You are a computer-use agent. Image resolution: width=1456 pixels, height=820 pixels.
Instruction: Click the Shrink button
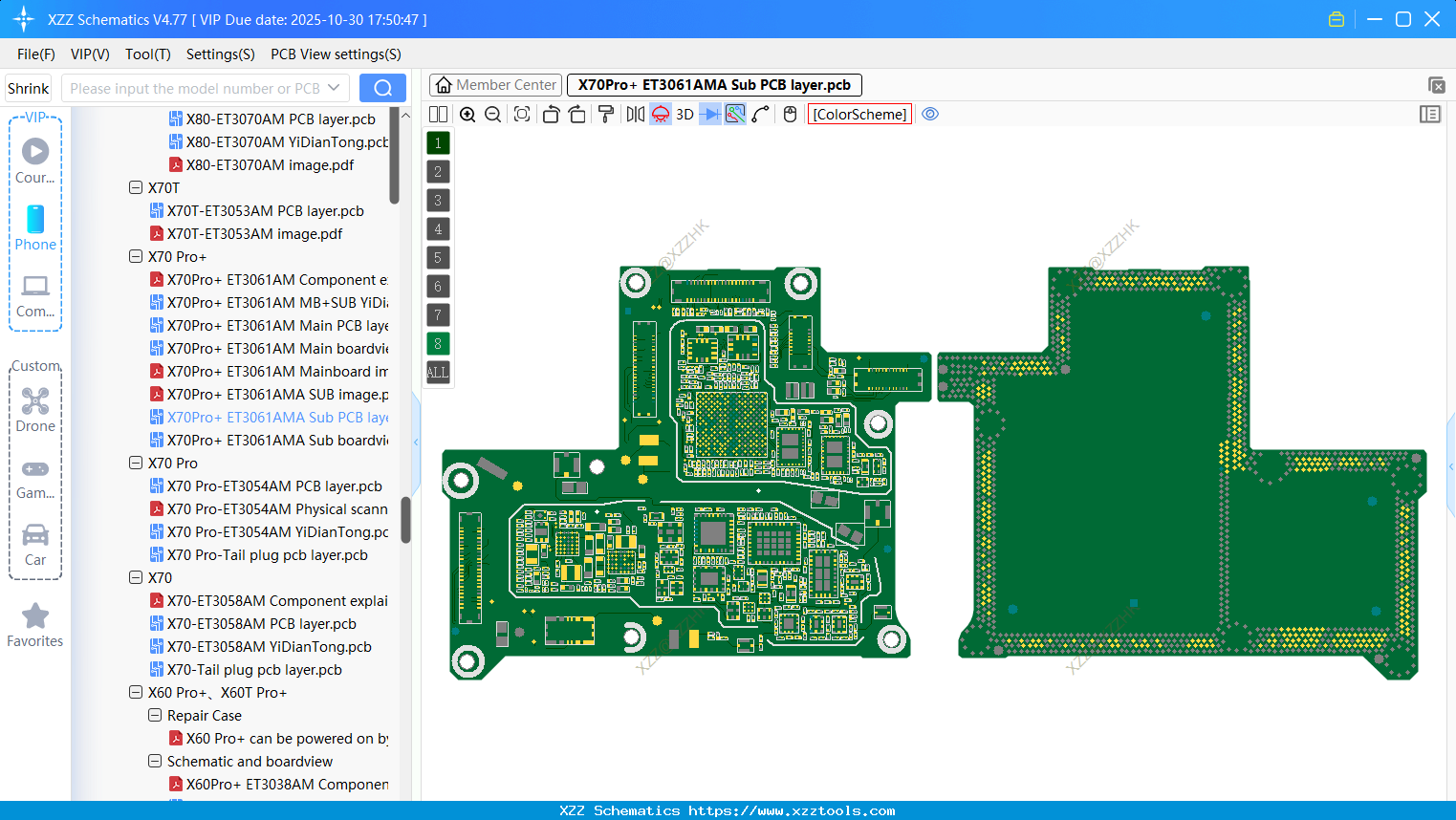[x=29, y=88]
